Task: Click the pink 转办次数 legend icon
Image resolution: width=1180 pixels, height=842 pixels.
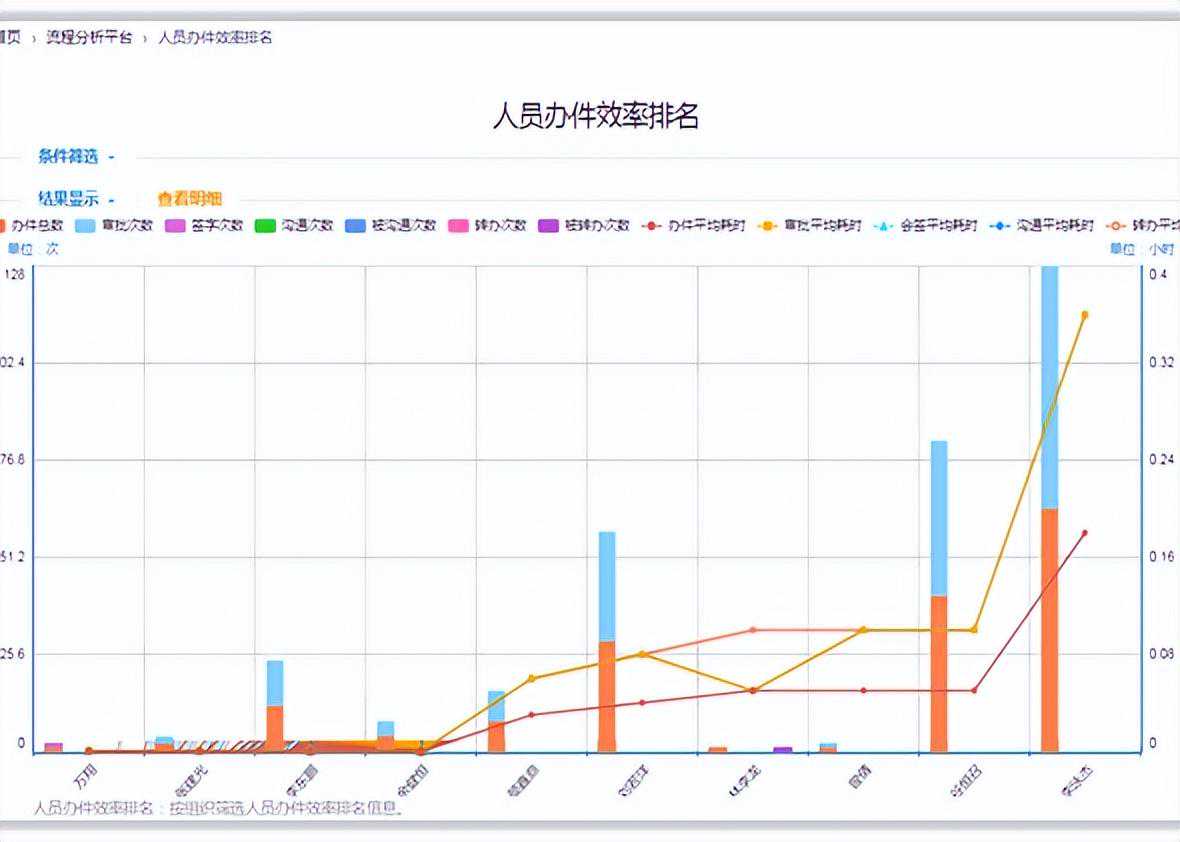Action: click(x=459, y=225)
